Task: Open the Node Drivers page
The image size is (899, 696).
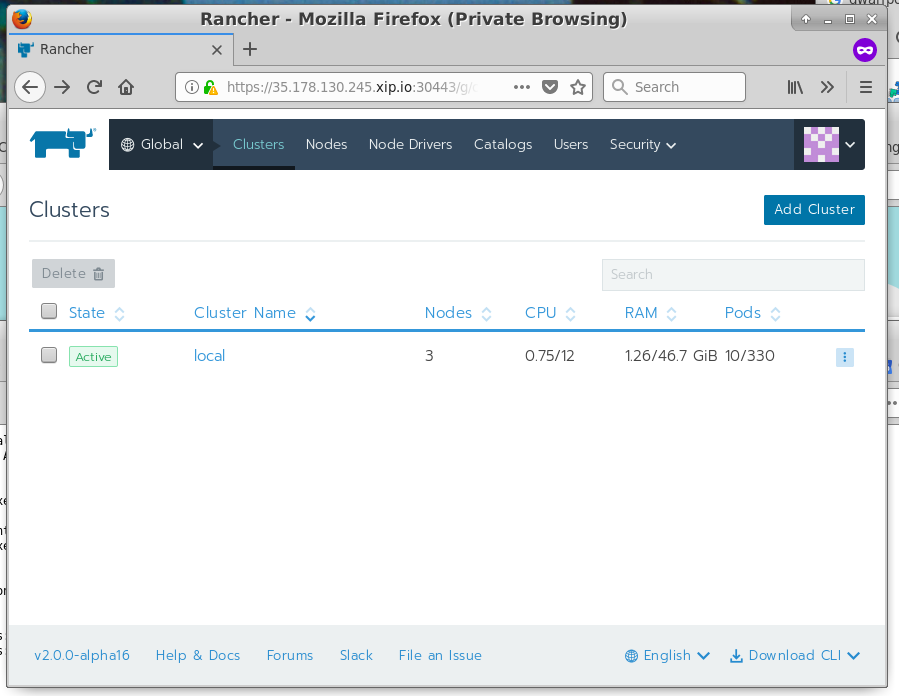Action: [411, 144]
